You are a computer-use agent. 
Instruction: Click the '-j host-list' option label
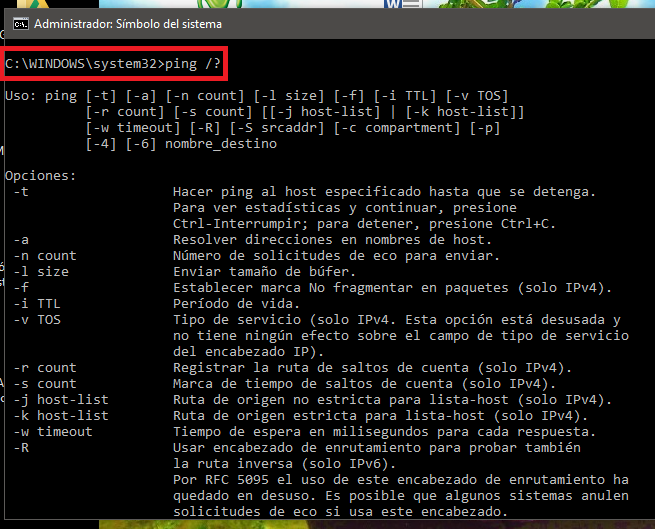[61, 399]
